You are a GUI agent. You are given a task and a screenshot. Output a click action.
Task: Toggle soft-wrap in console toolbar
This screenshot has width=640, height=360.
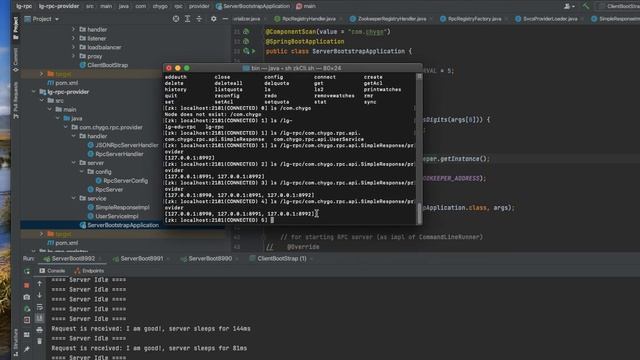[40, 307]
